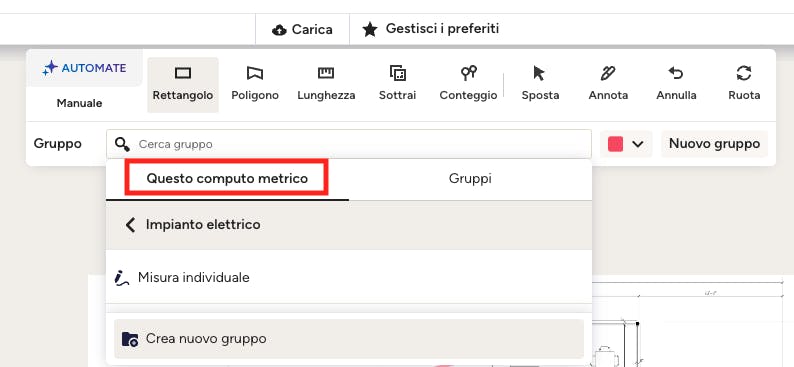
Task: Open the Questo computo metrico tab
Action: 227,179
